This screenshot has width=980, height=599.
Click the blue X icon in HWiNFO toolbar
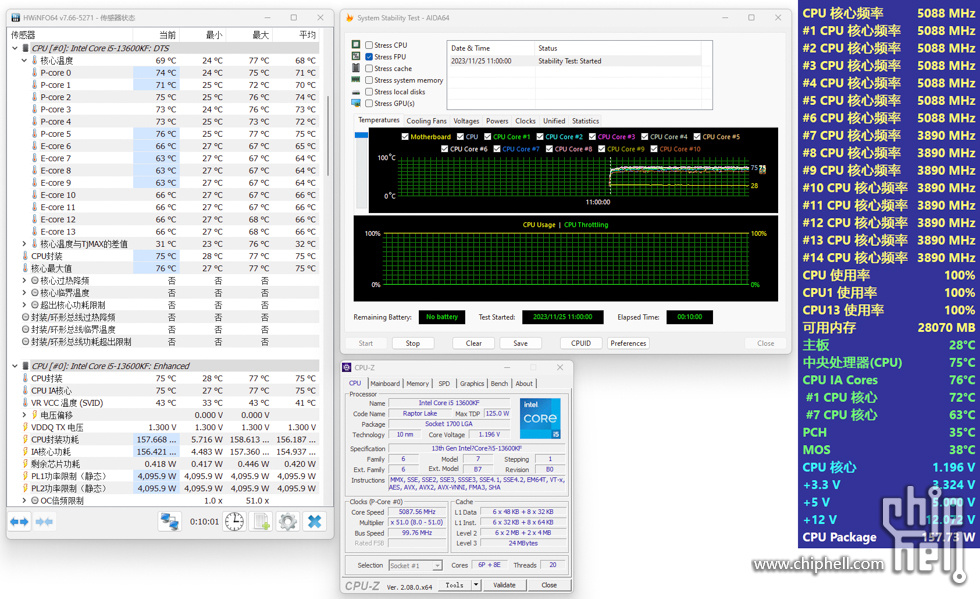point(314,521)
